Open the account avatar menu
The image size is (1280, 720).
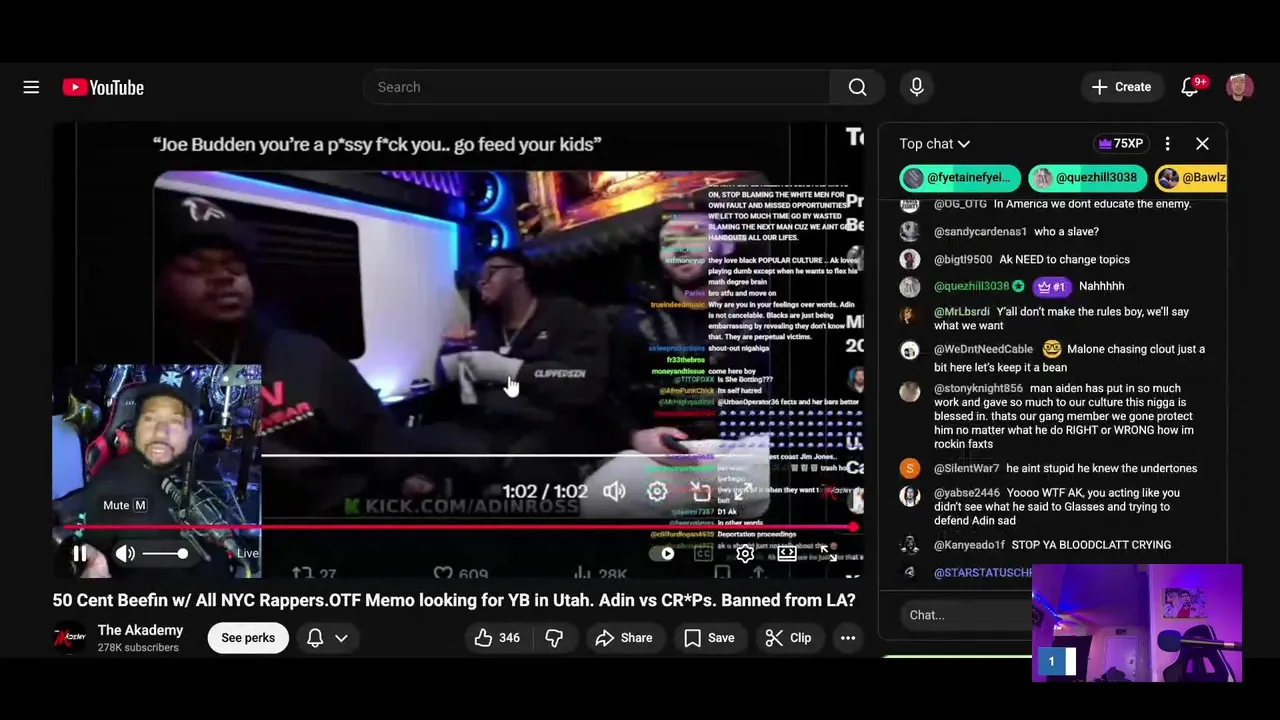pos(1240,87)
